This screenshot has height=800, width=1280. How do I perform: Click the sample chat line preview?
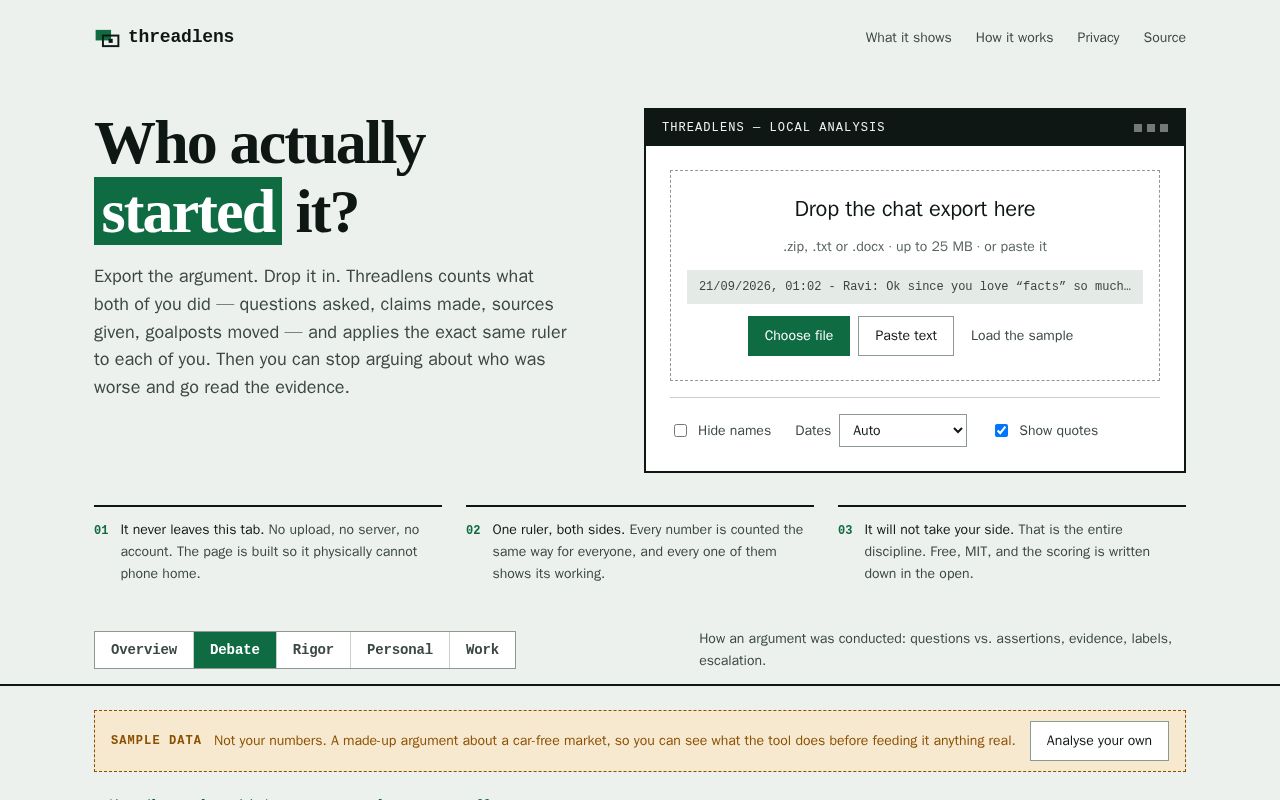point(915,287)
